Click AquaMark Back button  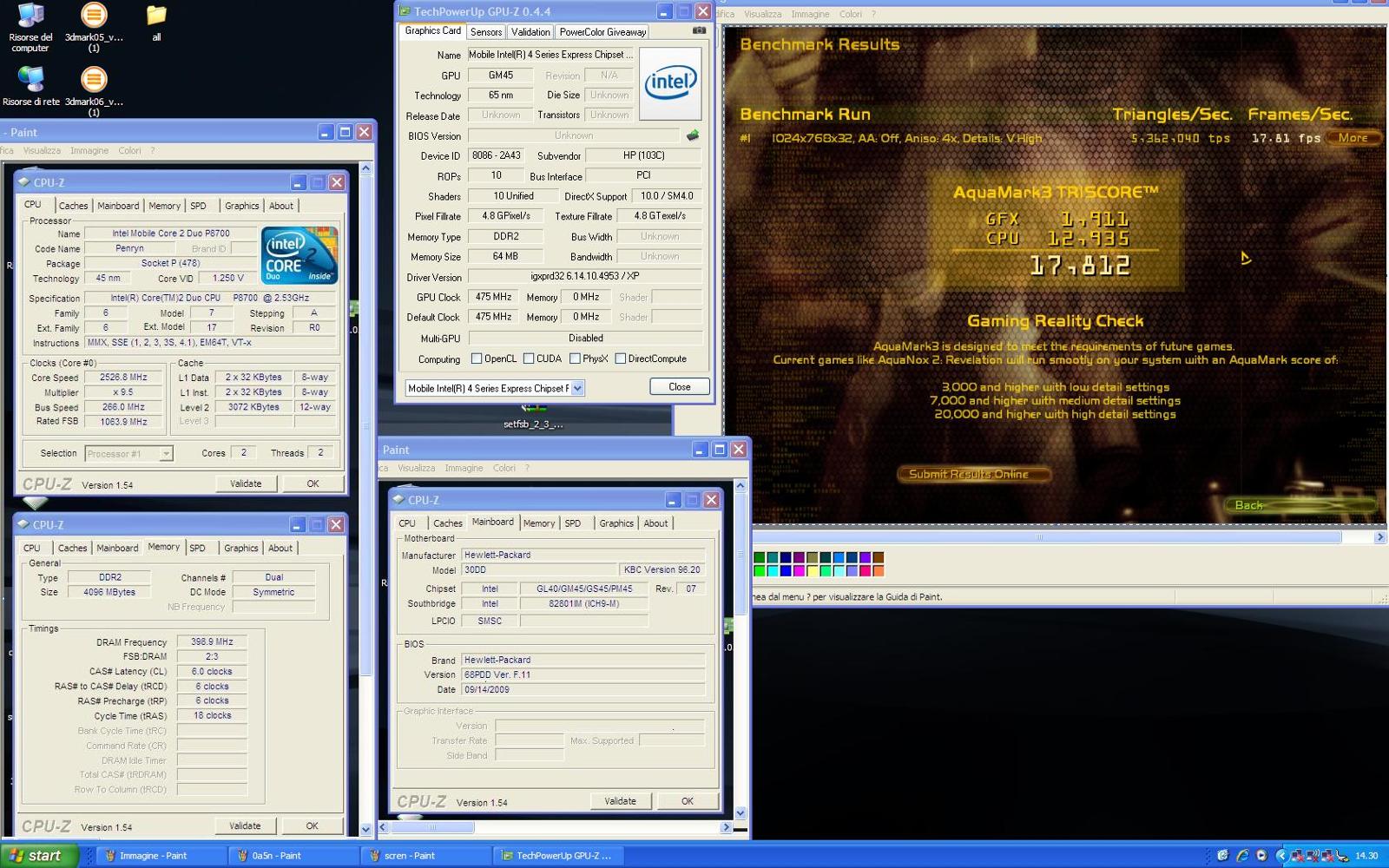(x=1300, y=505)
